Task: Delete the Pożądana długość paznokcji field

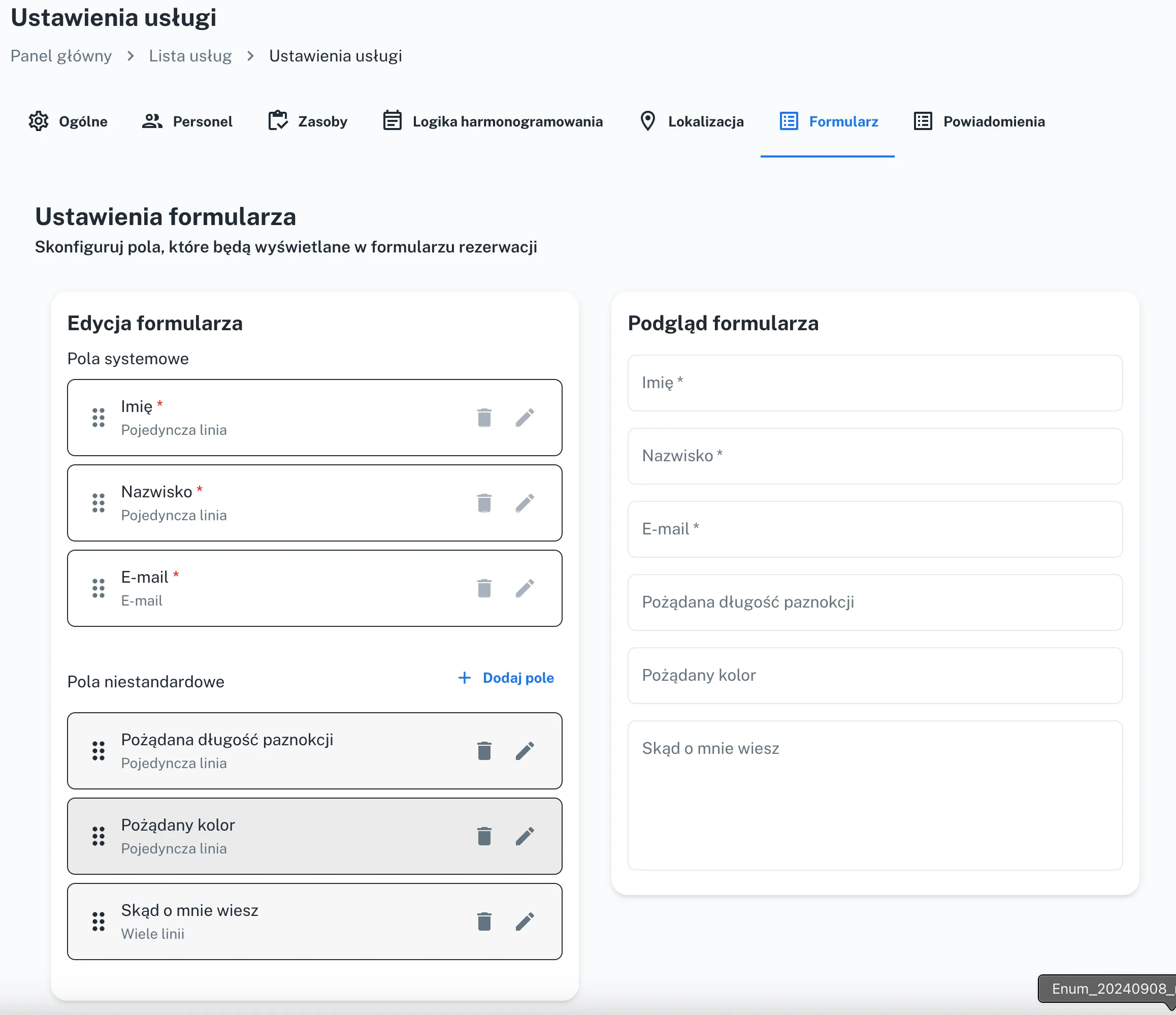Action: pos(483,751)
